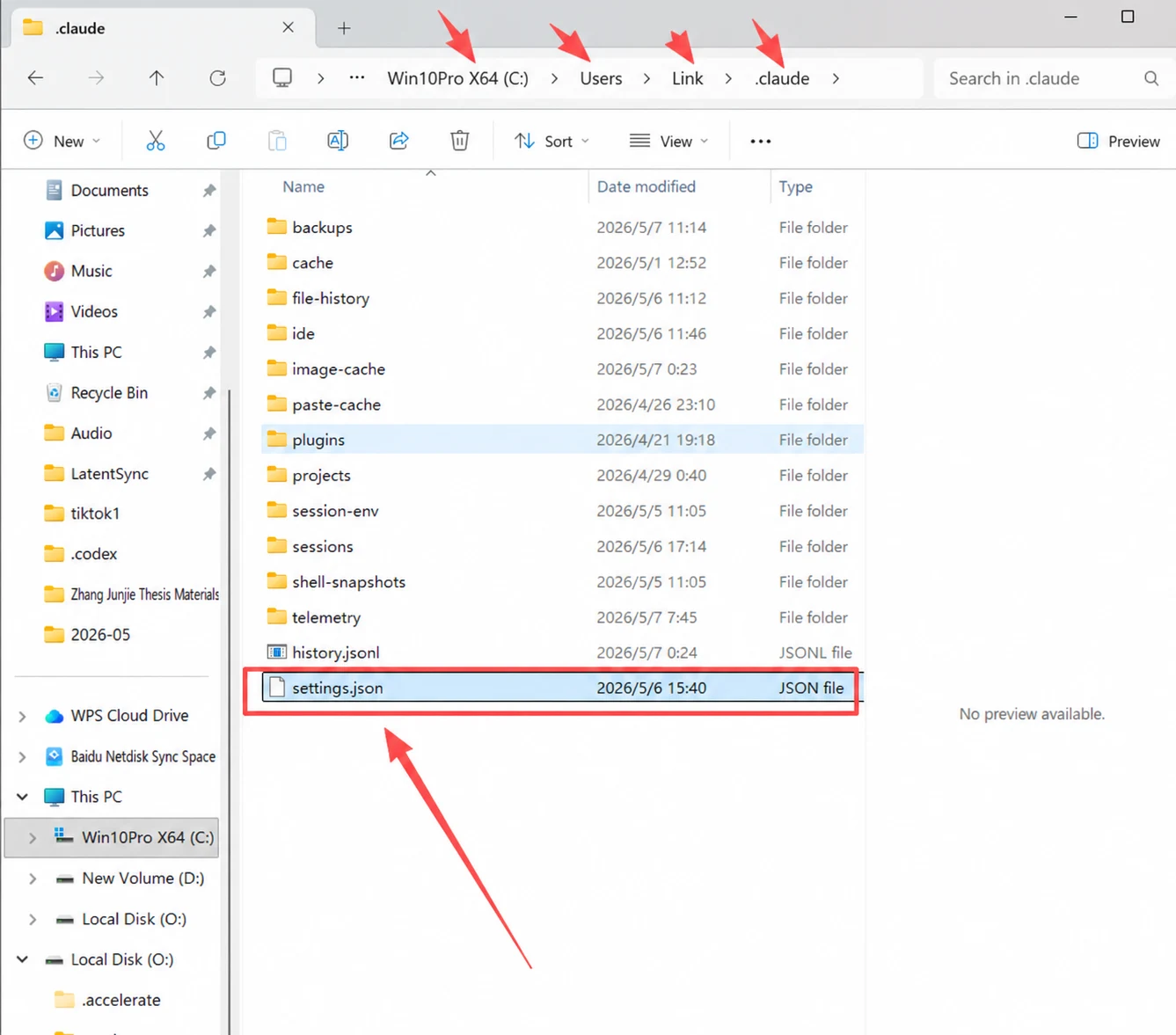The image size is (1176, 1035).
Task: Collapse the This PC tree node
Action: [22, 797]
